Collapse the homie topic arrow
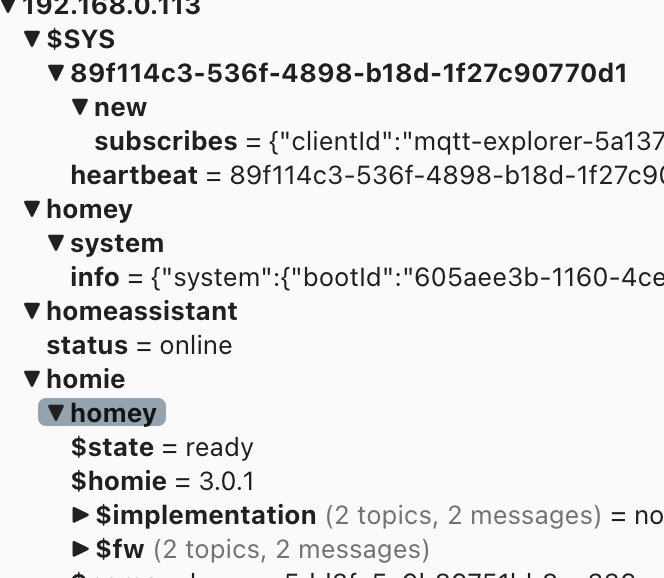 tap(32, 379)
